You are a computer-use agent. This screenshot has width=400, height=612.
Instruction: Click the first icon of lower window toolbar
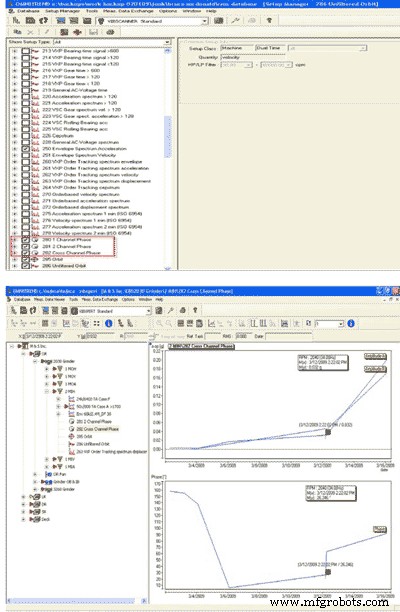point(14,311)
